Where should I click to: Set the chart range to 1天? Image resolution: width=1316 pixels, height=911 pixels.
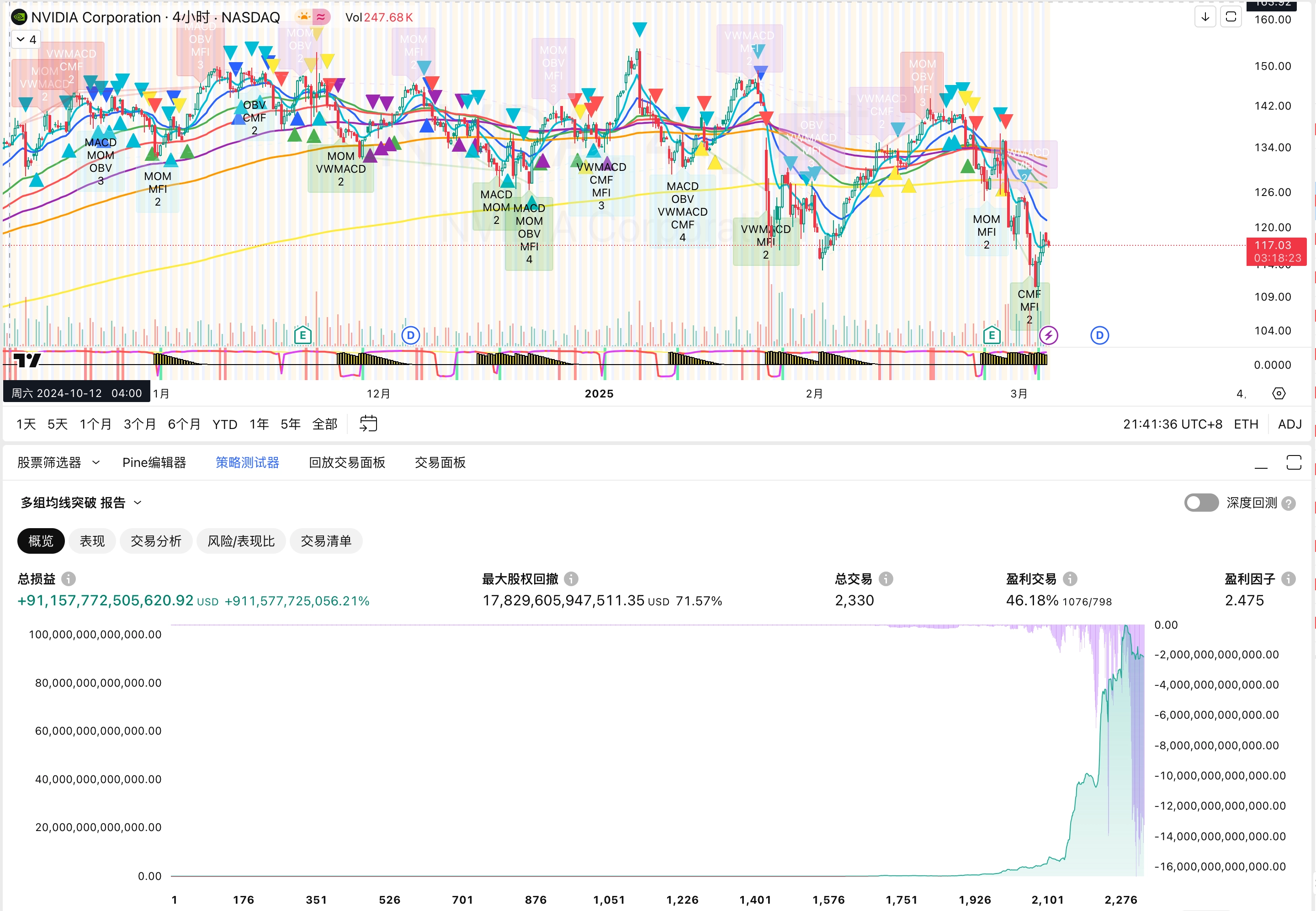26,424
